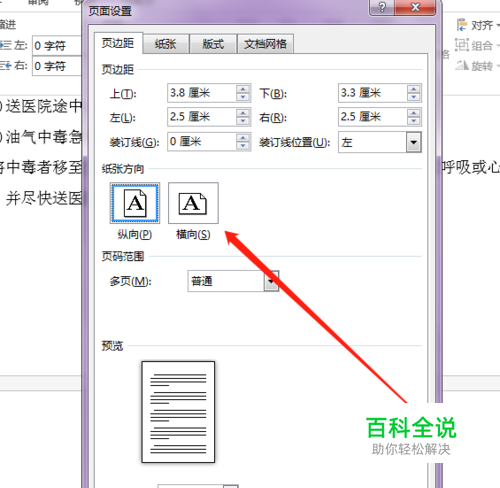Switch to the 纸张 tab
Viewport: 500px width, 488px height.
coord(165,44)
